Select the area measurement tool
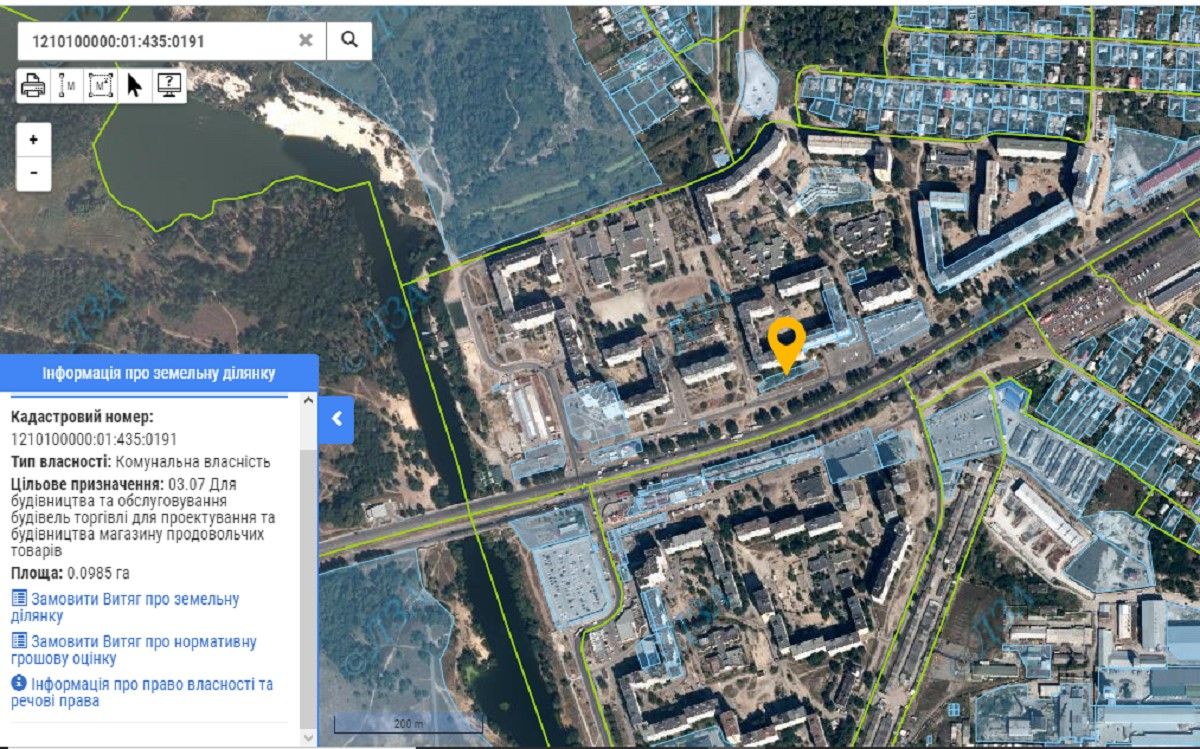Viewport: 1200px width, 749px height. click(x=100, y=86)
